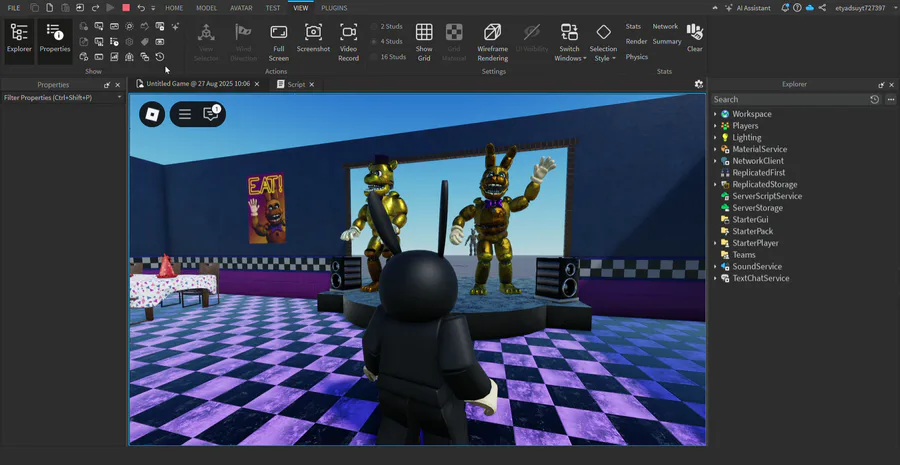This screenshot has width=900, height=465.
Task: Open the FILE menu
Action: pyautogui.click(x=14, y=8)
